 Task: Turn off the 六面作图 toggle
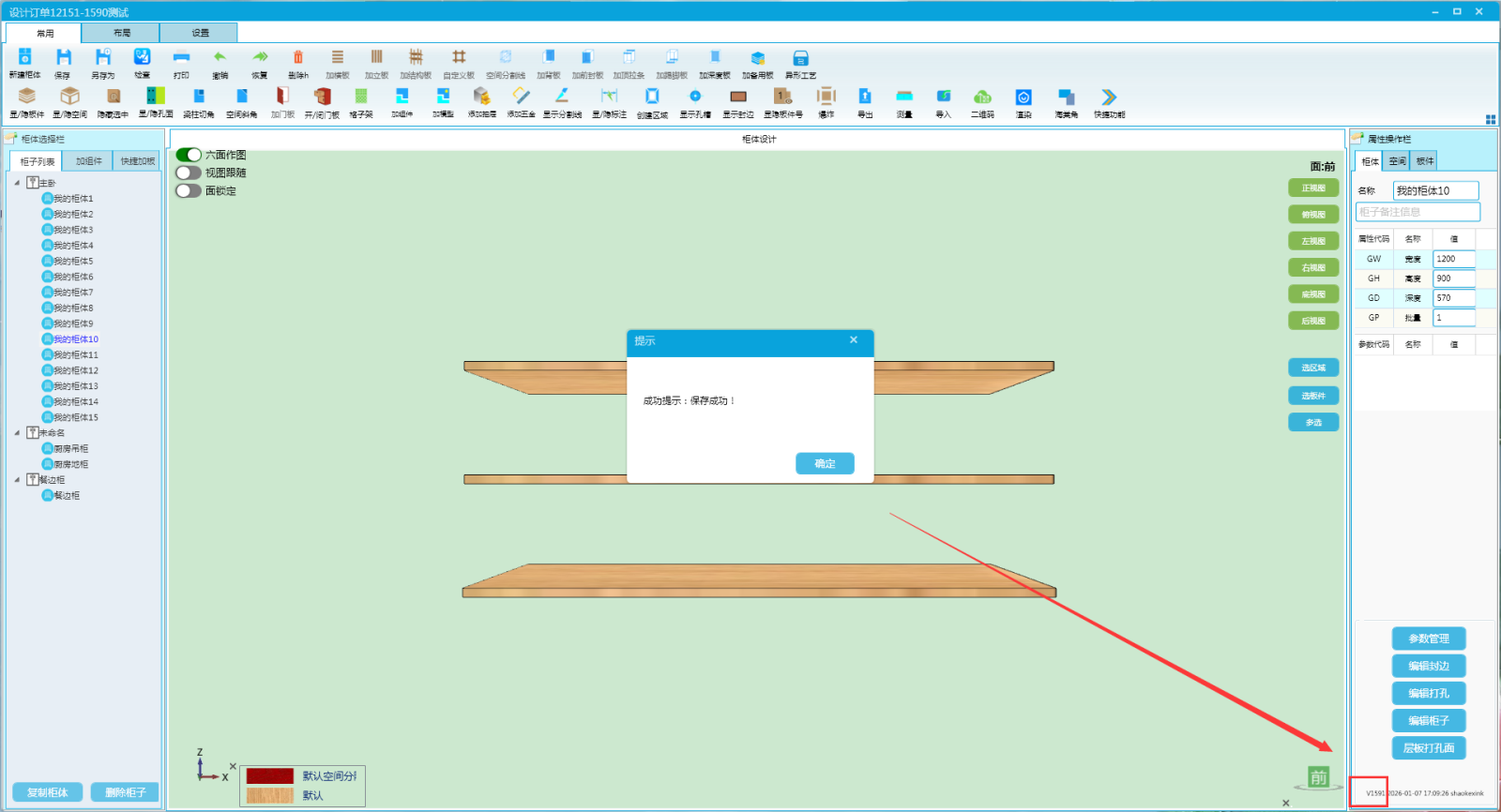[189, 155]
